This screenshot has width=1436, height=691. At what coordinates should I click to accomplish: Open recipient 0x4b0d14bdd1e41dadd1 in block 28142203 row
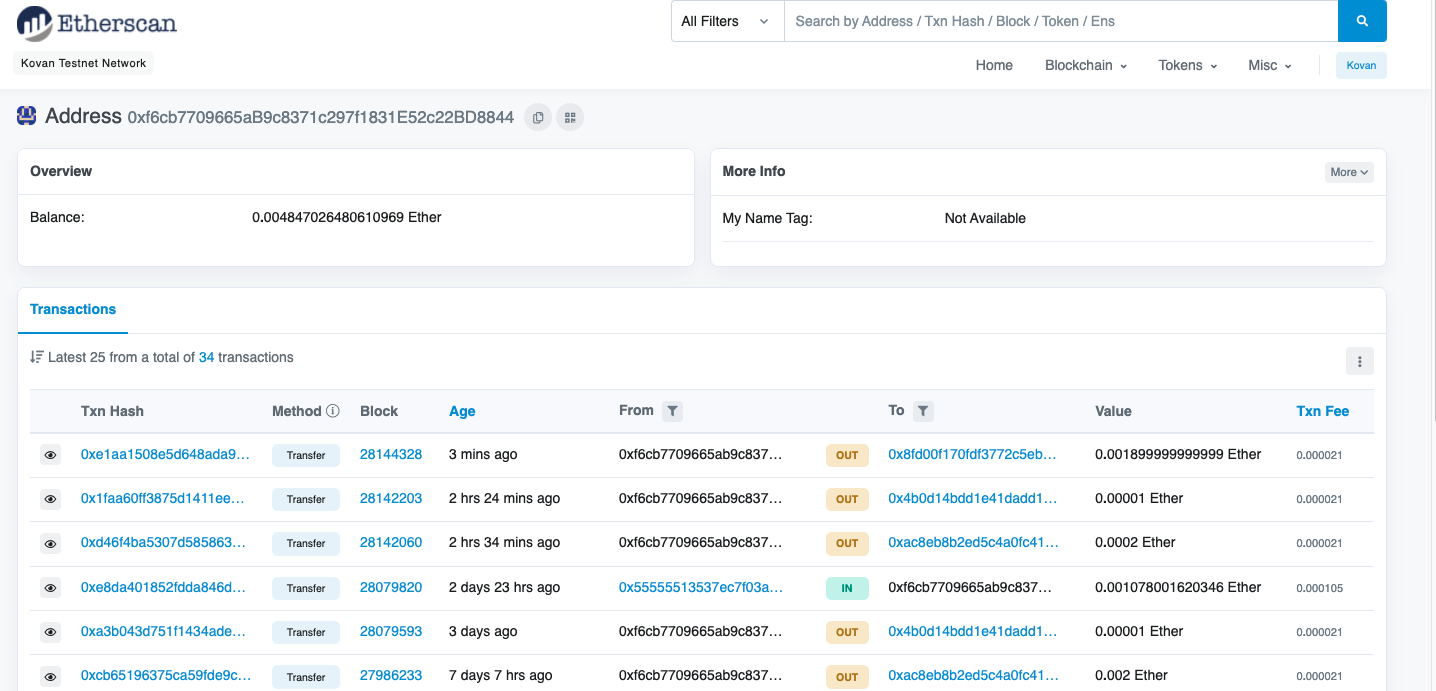pos(972,498)
